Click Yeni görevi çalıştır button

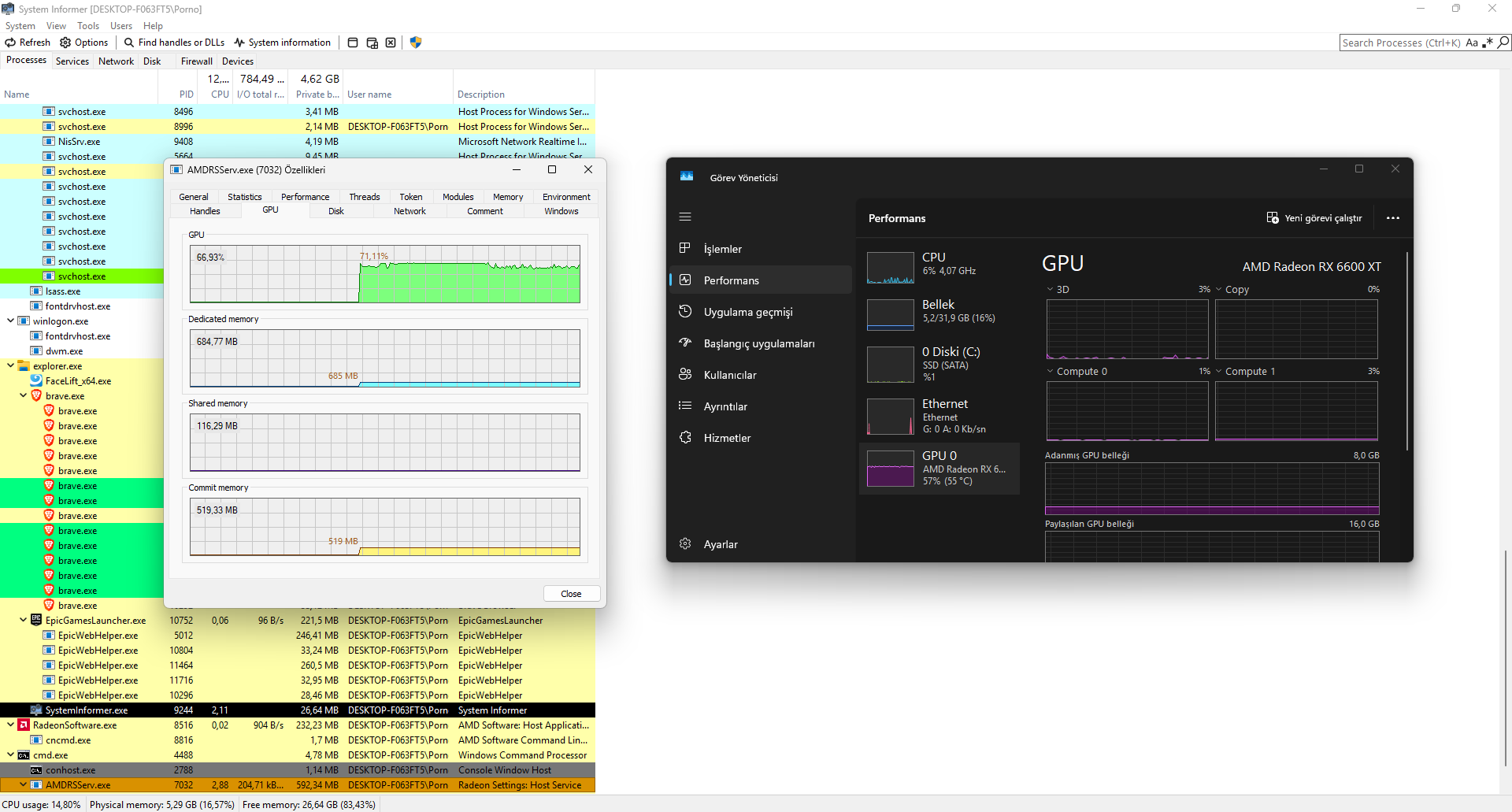(1314, 218)
